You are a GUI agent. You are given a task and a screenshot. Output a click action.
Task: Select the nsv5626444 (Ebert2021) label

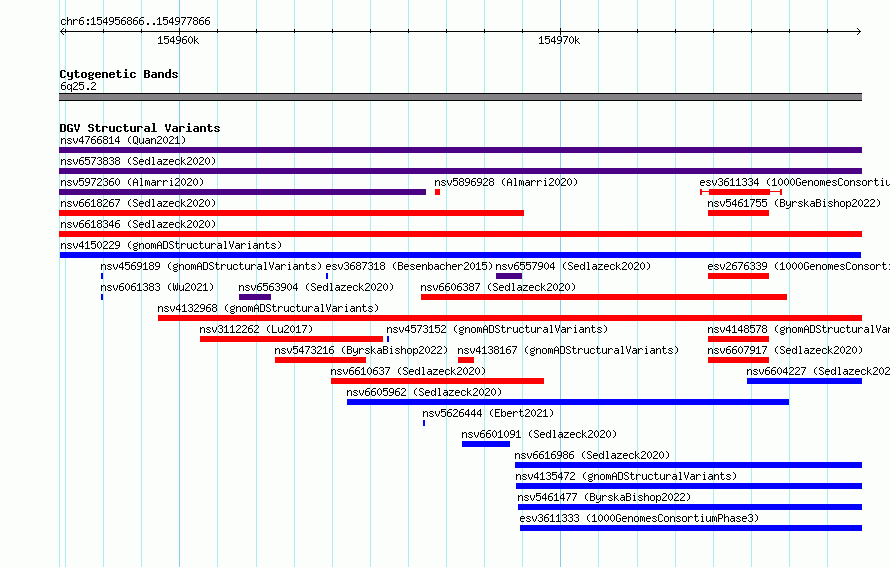point(488,413)
